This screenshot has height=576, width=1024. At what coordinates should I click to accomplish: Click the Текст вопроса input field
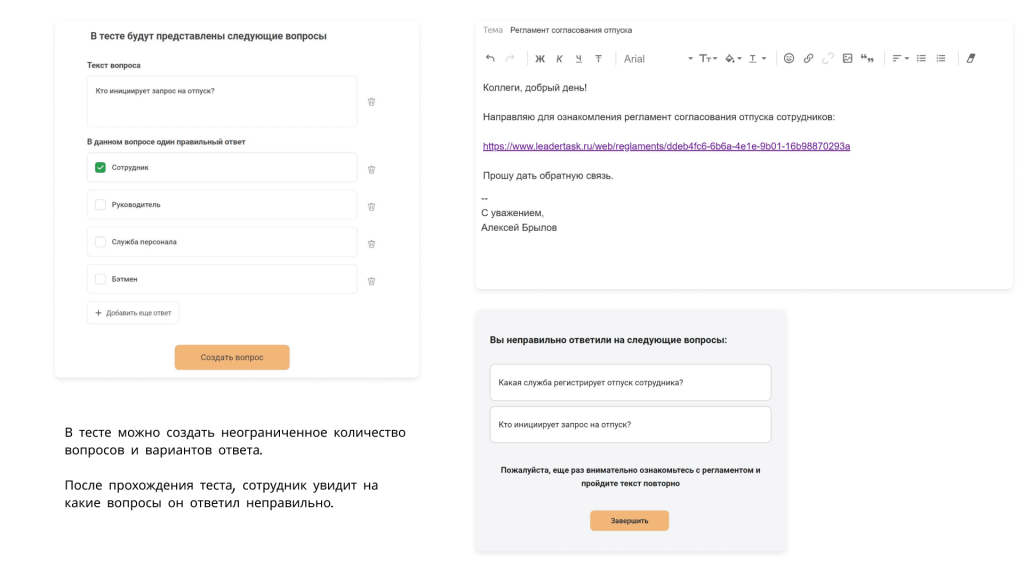(x=221, y=100)
